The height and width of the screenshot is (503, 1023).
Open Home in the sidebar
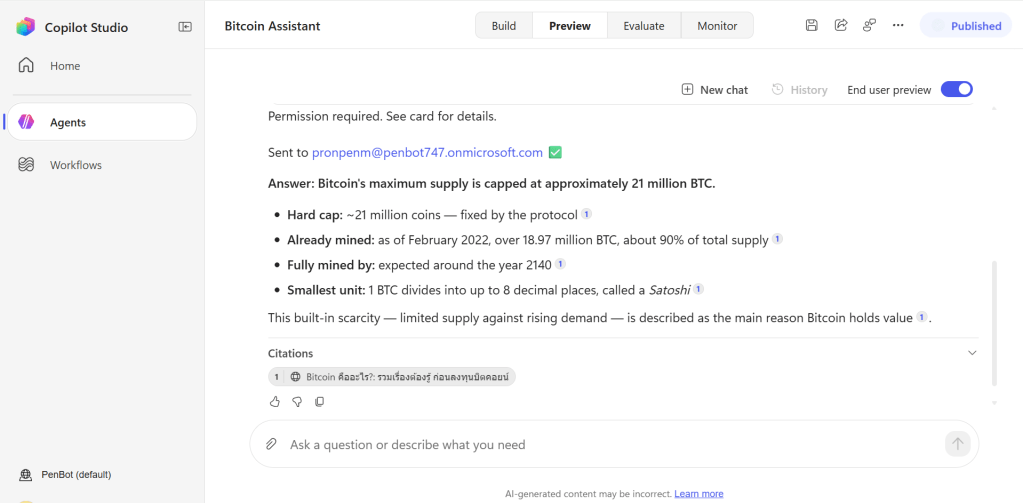[x=102, y=66]
